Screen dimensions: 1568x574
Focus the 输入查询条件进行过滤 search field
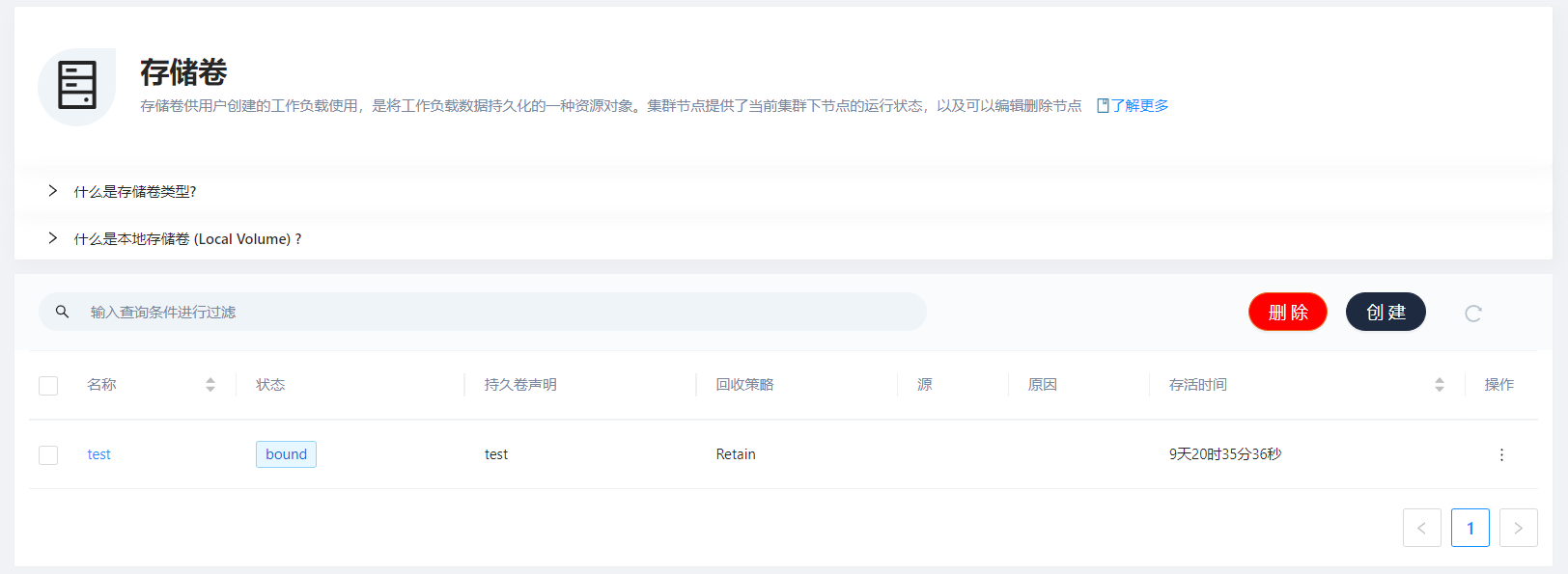tap(483, 312)
